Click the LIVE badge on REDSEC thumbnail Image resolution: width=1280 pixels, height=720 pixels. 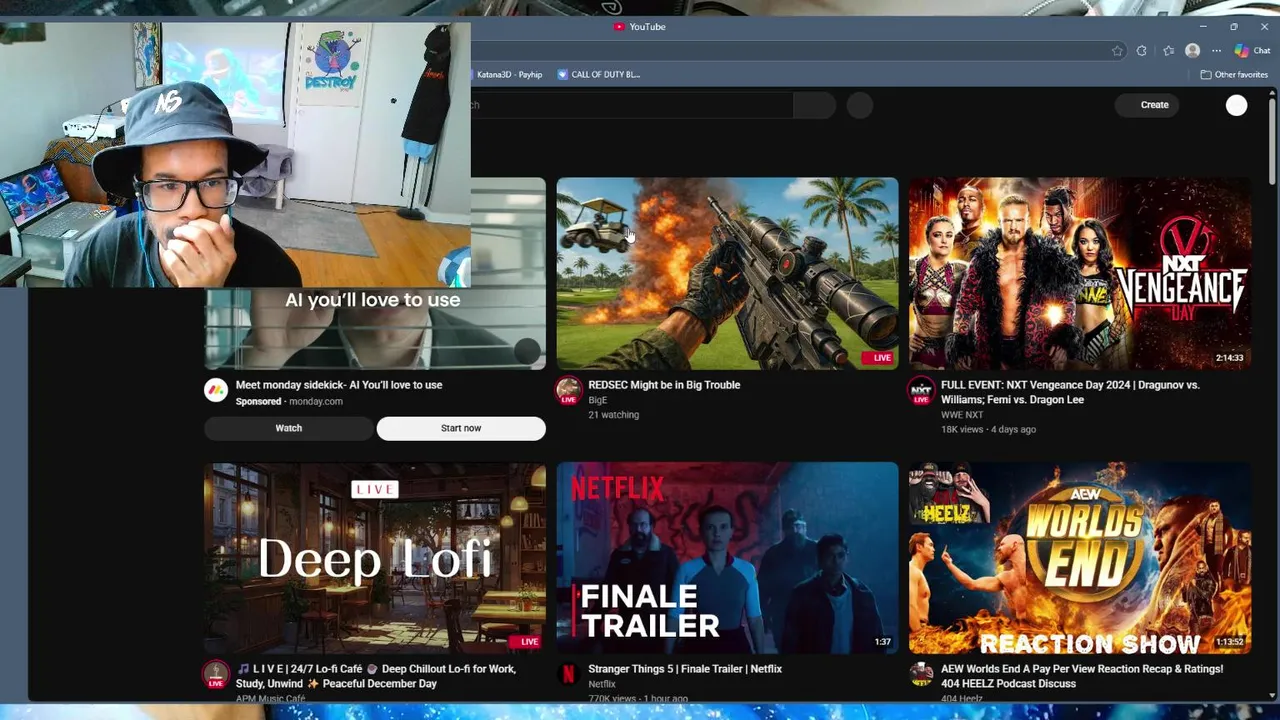(x=877, y=358)
